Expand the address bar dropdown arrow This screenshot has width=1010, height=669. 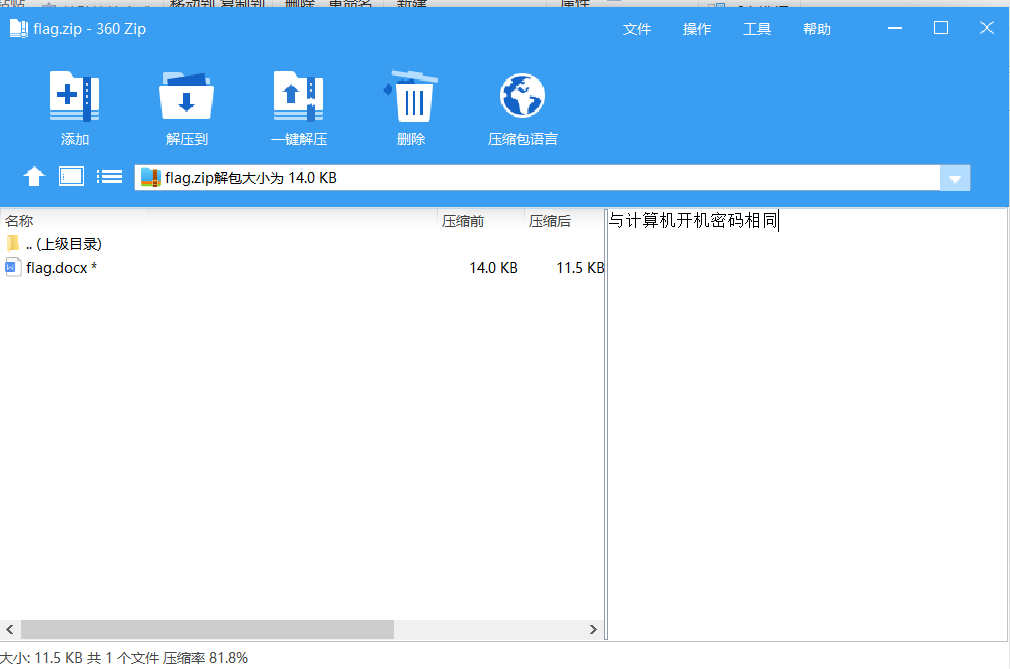click(x=955, y=178)
